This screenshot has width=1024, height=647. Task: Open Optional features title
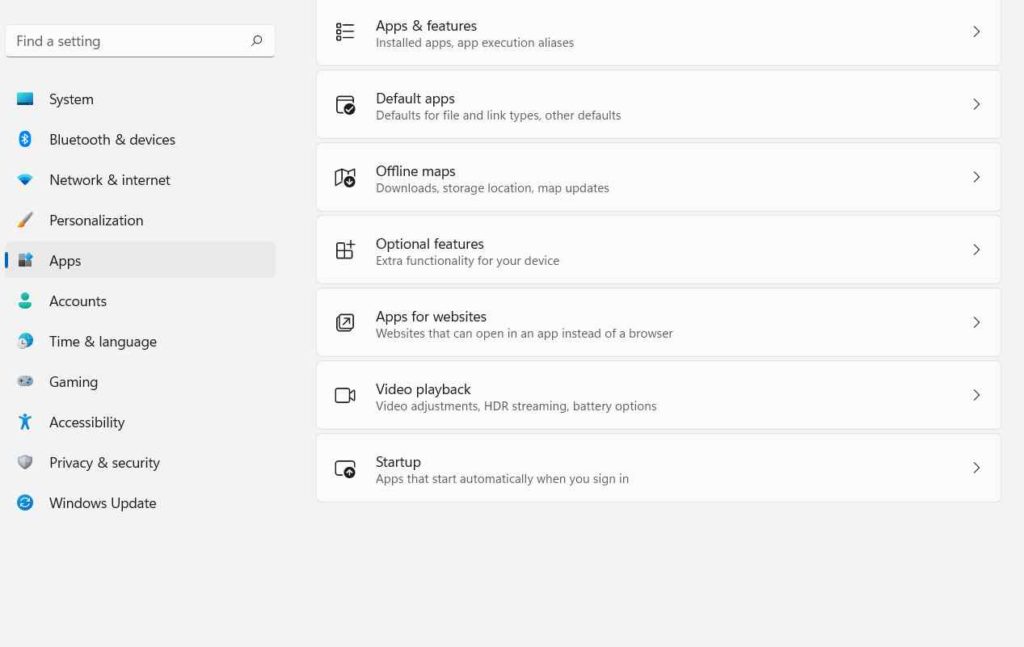[x=430, y=244]
